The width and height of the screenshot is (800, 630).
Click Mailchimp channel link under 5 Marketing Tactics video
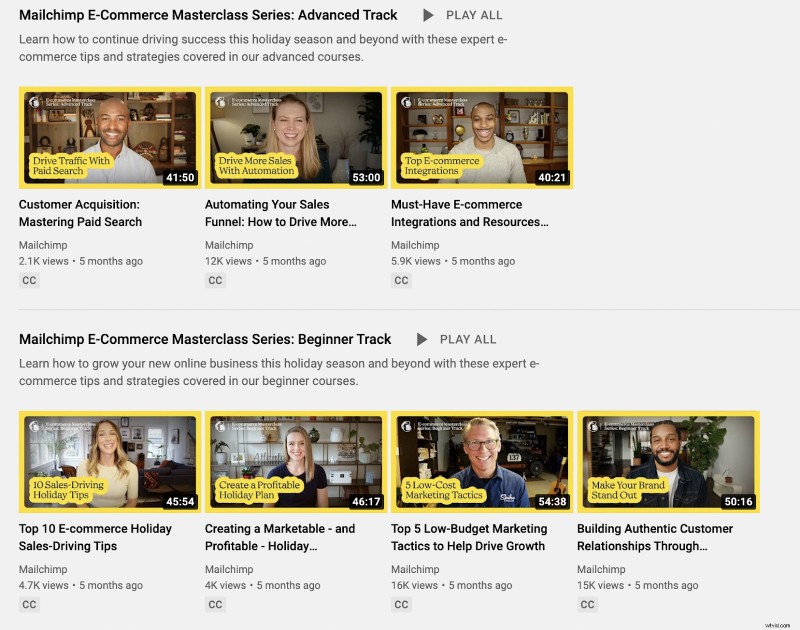coord(414,569)
